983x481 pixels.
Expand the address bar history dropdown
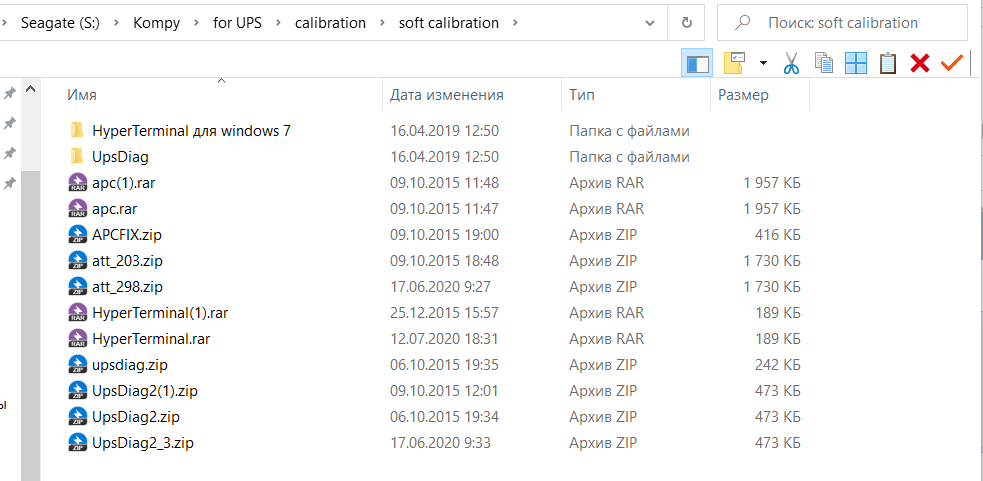(650, 22)
